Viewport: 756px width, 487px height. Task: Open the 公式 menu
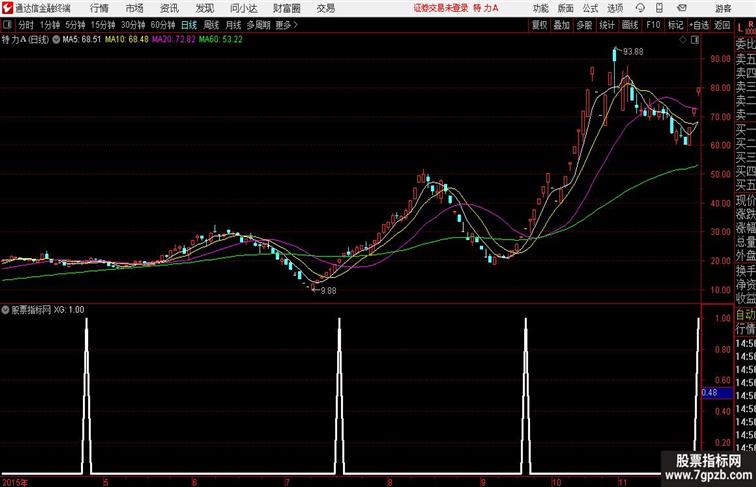[590, 8]
